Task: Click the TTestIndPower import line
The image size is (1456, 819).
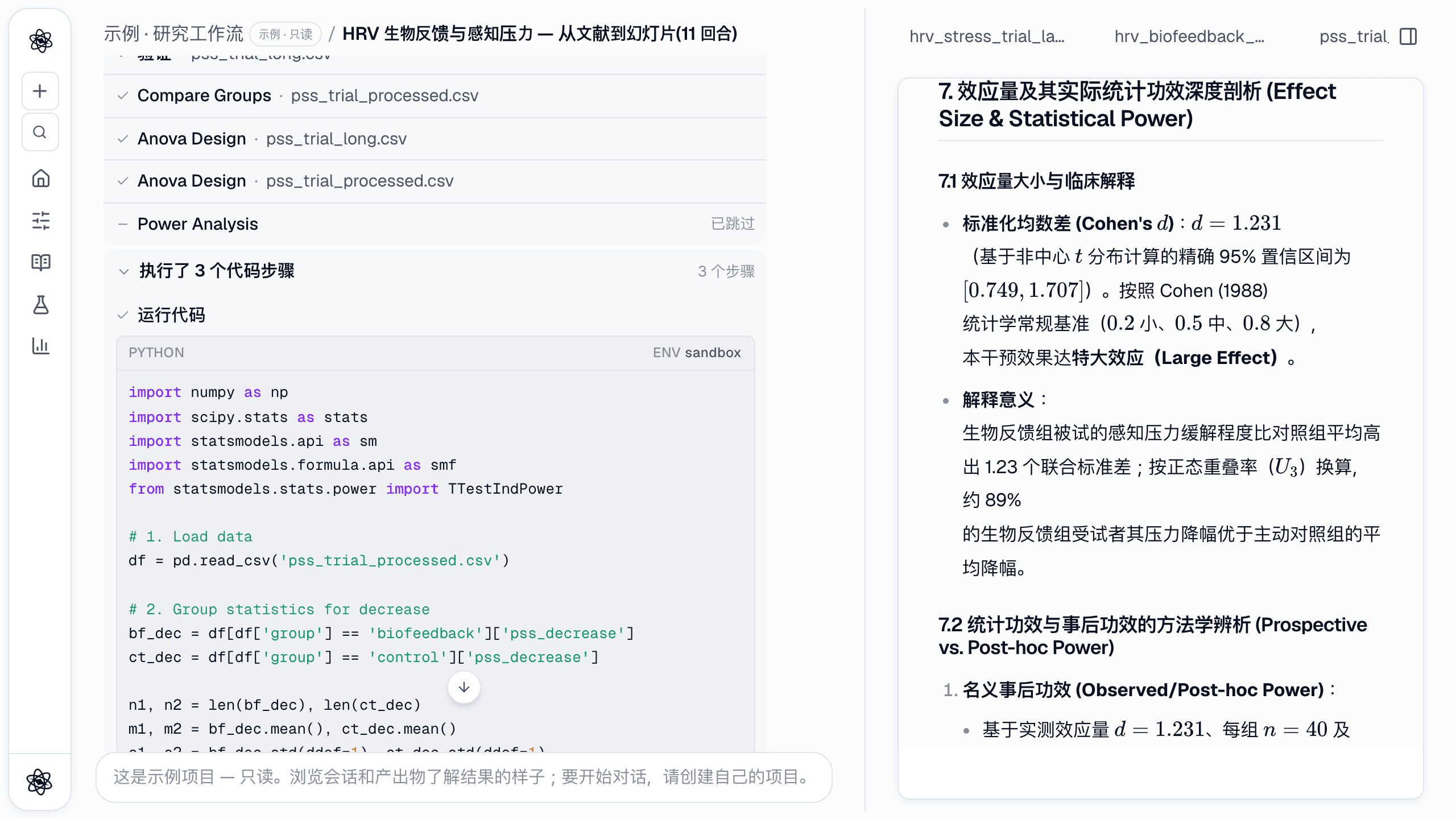Action: [x=346, y=489]
